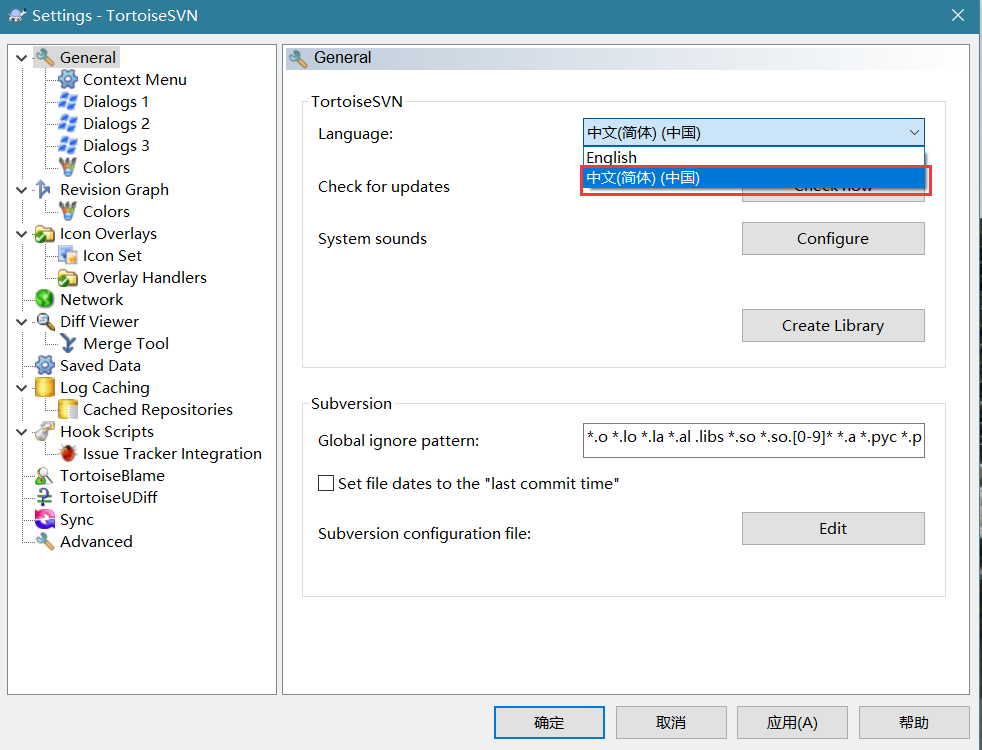Viewport: 982px width, 750px height.
Task: Open the Saved Data settings page
Action: tap(100, 365)
